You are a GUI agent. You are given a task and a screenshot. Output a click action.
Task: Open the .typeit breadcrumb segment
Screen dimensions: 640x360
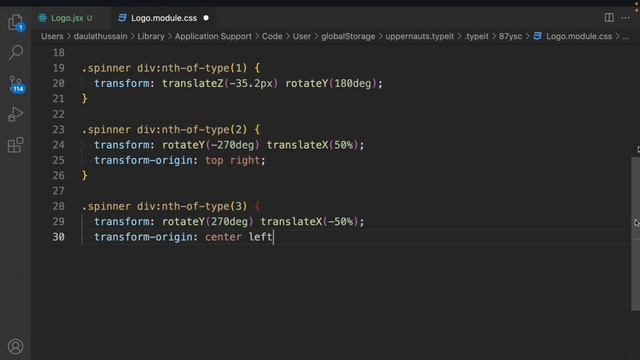click(476, 36)
